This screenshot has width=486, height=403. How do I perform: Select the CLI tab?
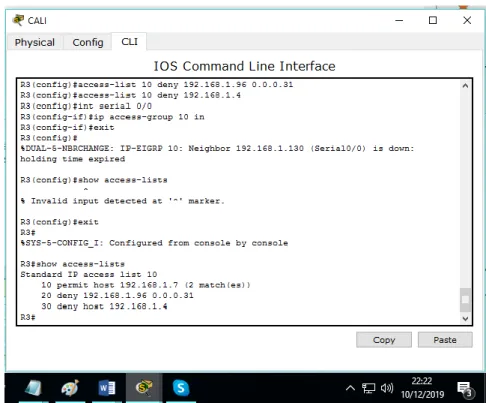point(129,42)
